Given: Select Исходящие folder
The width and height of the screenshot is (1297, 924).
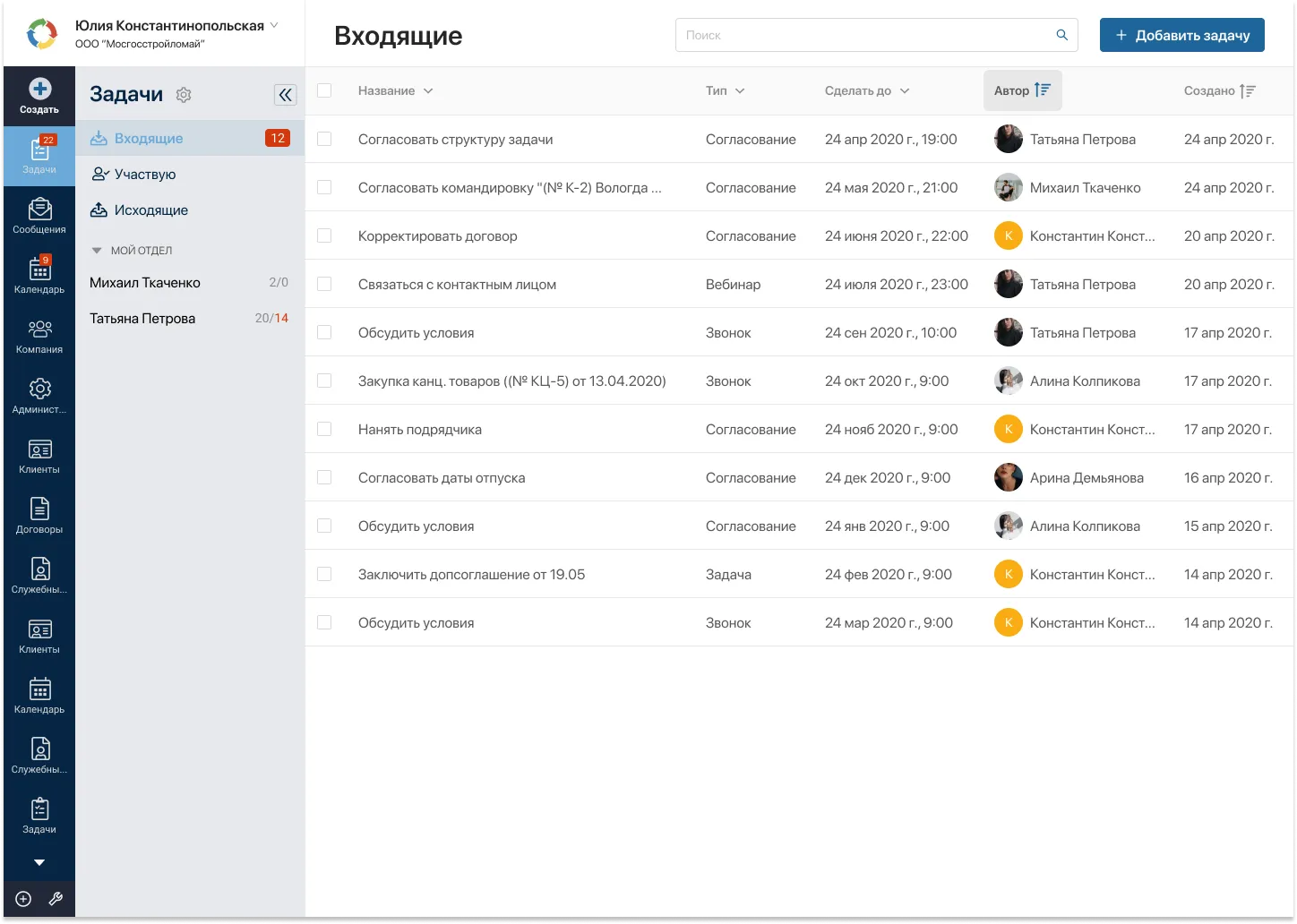Looking at the screenshot, I should click(190, 210).
